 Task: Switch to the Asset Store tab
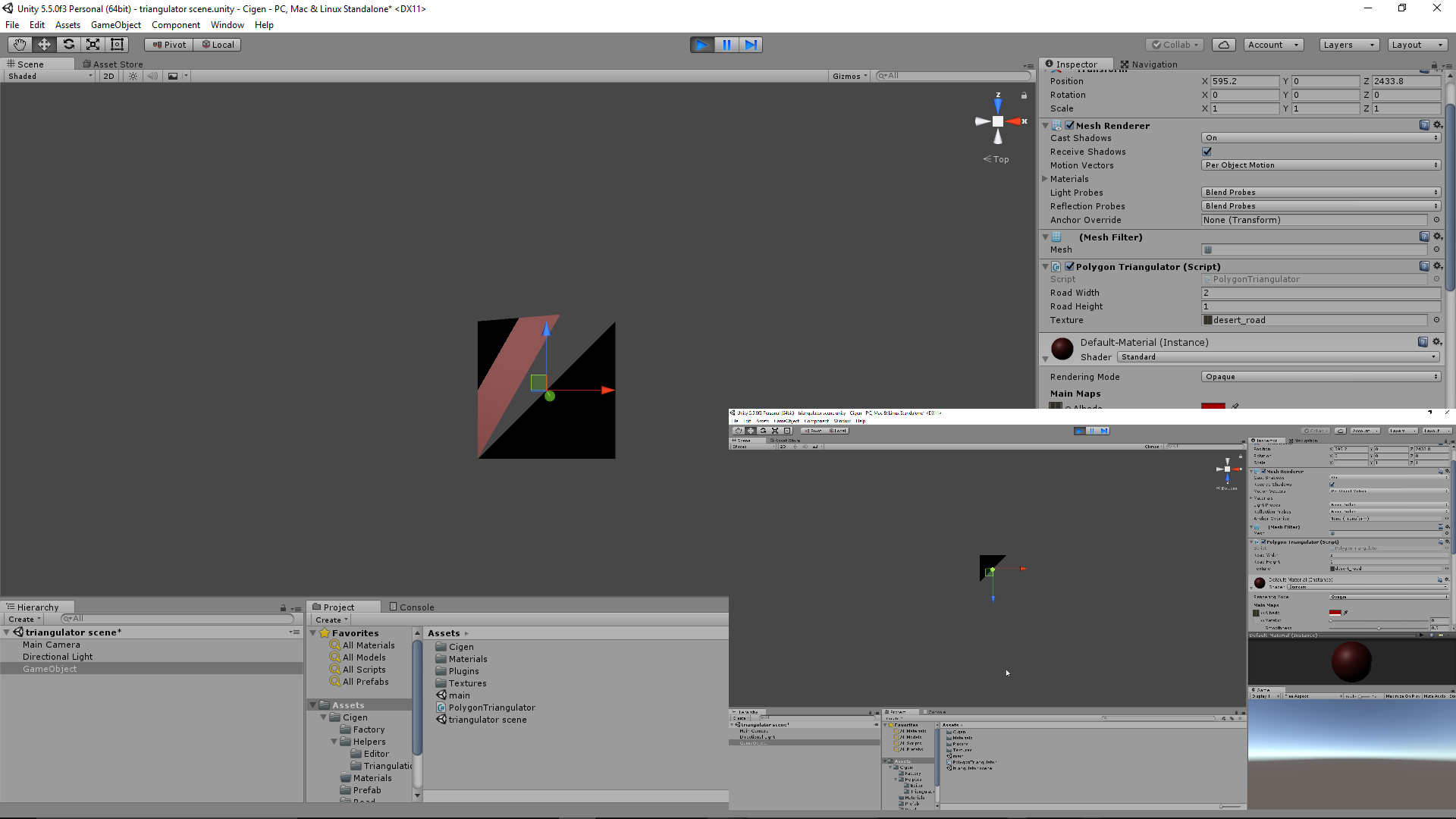(x=113, y=64)
